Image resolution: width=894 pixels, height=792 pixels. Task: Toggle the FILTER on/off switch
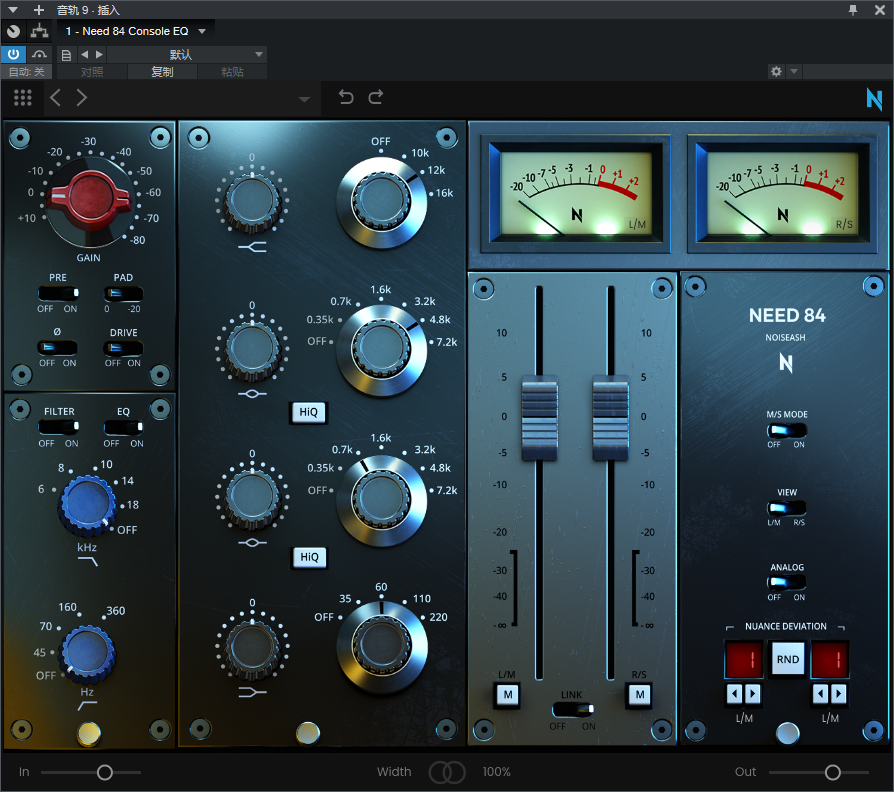(58, 427)
